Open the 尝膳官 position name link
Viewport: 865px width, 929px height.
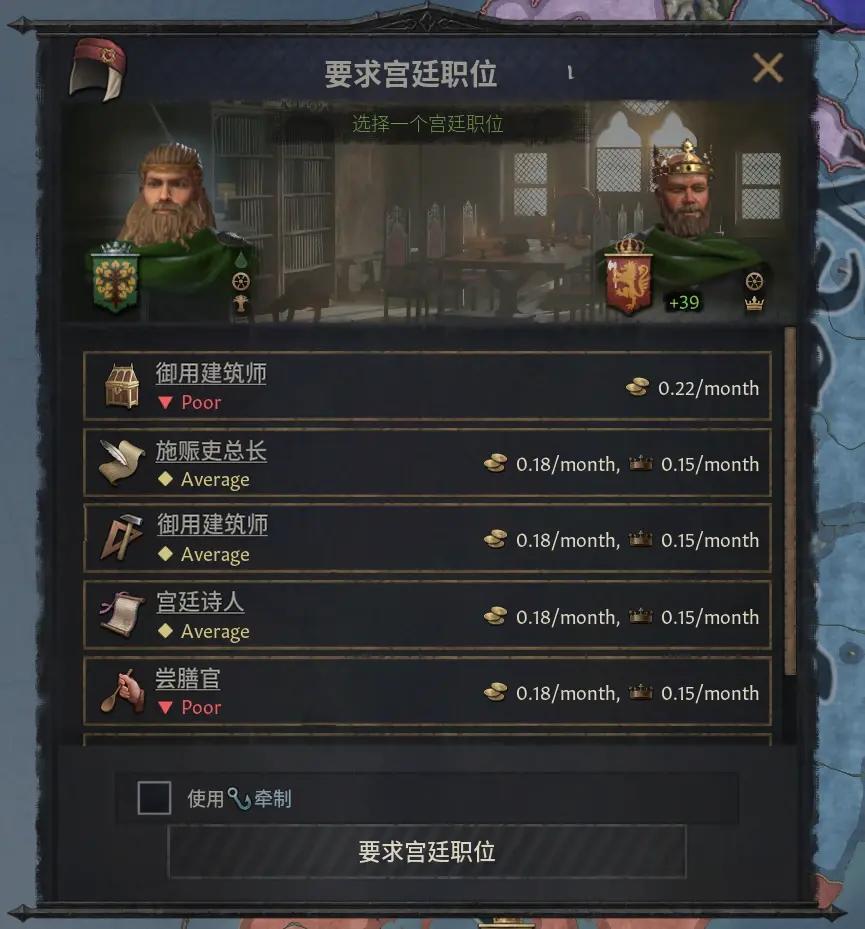pyautogui.click(x=187, y=678)
